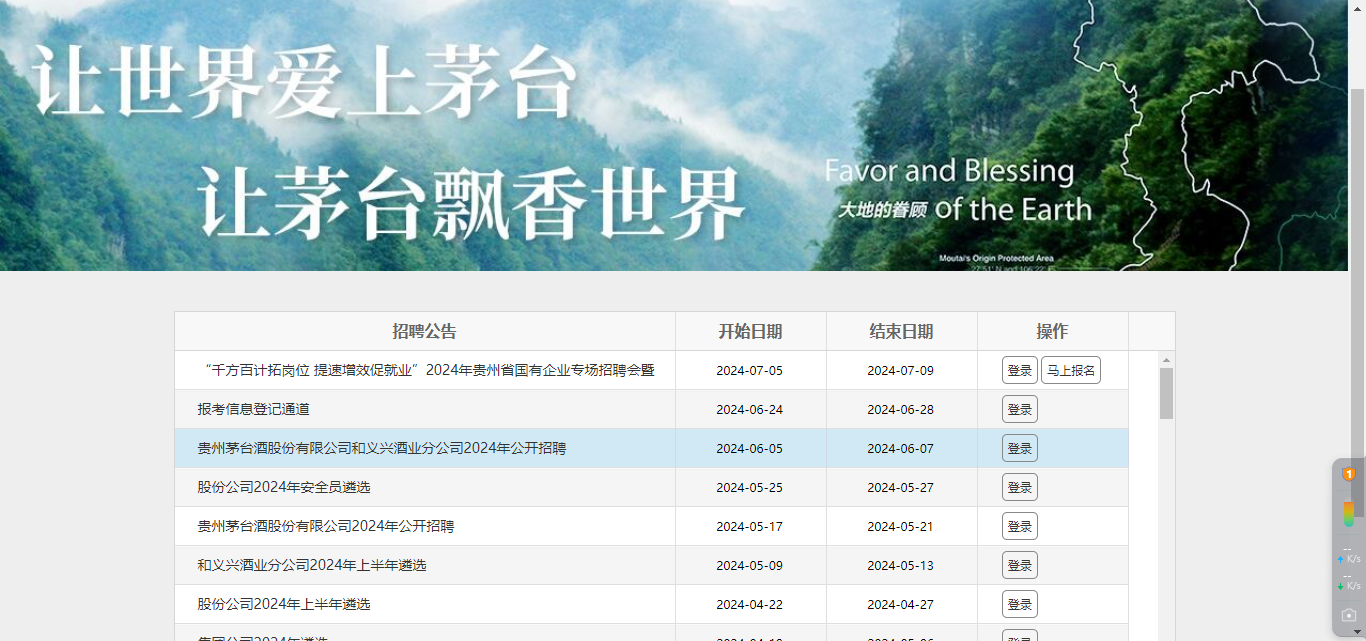
Task: Click start date 2024-06-05
Action: pyautogui.click(x=750, y=448)
